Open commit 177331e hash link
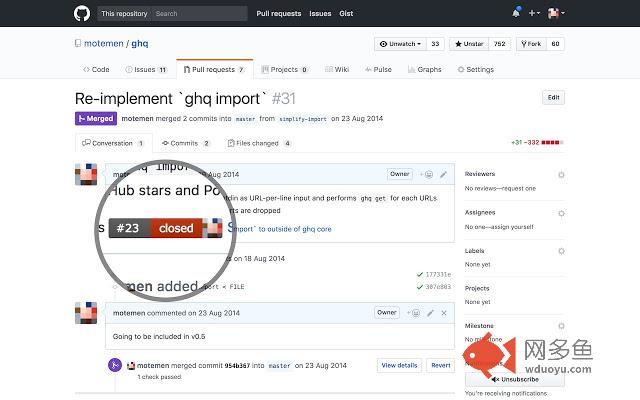Image resolution: width=640 pixels, height=400 pixels. [438, 274]
